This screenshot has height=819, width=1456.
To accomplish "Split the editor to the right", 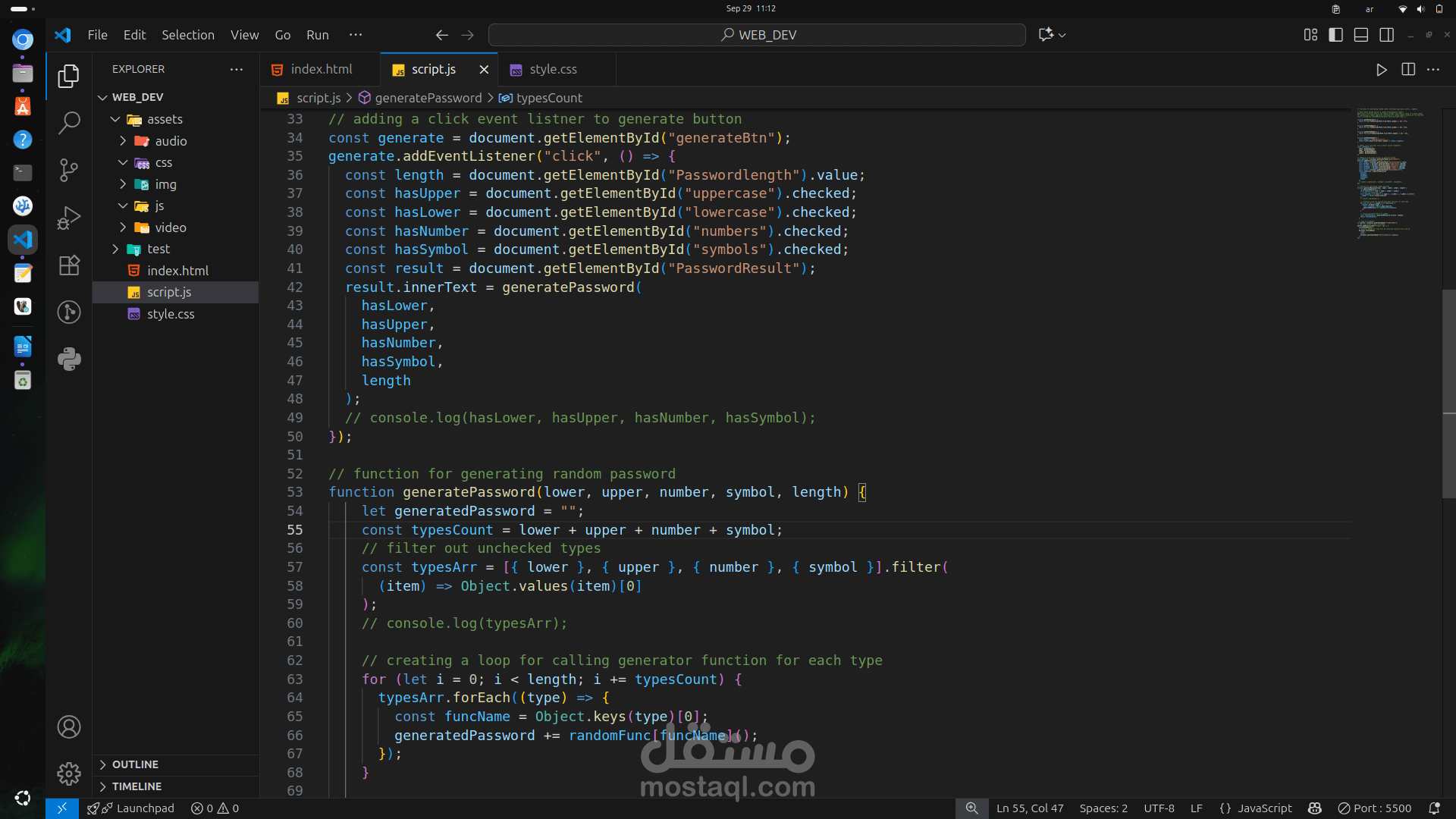I will (x=1408, y=70).
